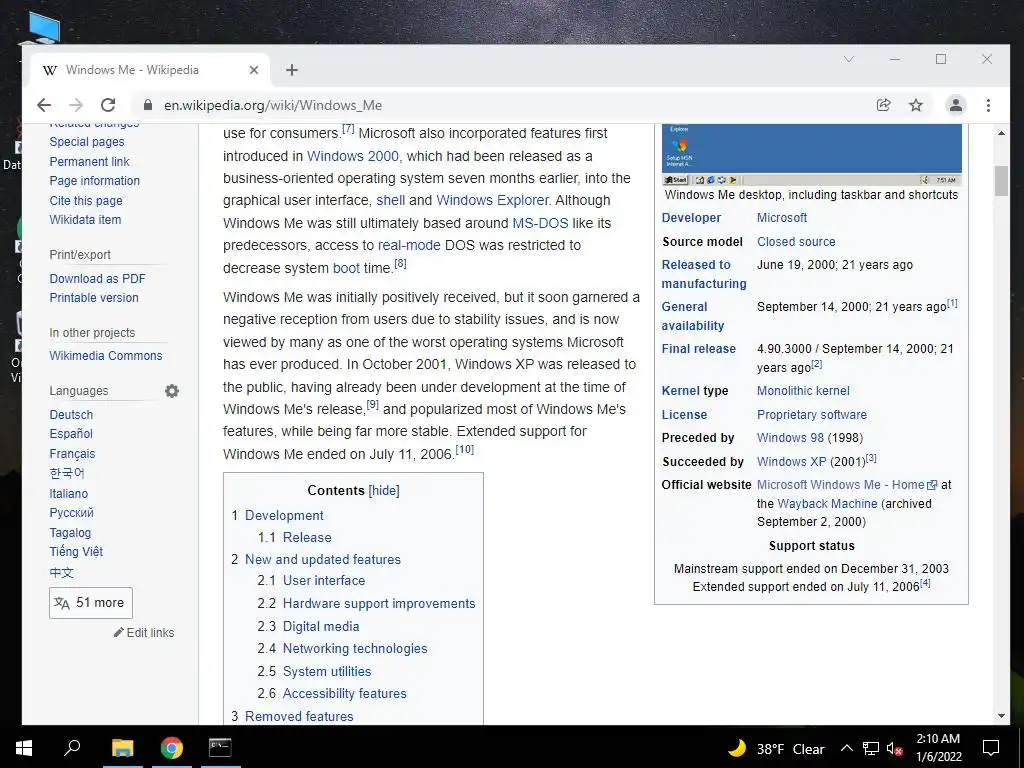
Task: Share this page icon in address bar
Action: [x=884, y=105]
